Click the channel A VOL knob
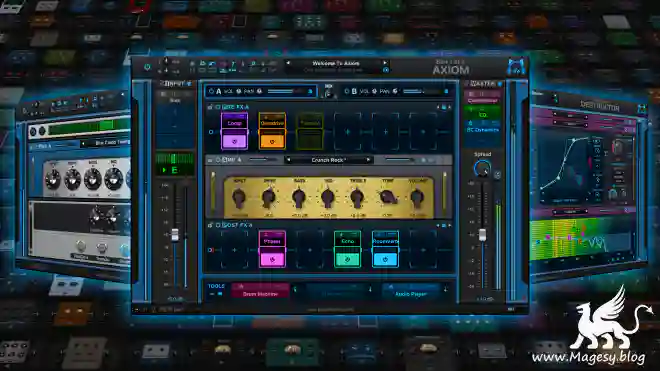The width and height of the screenshot is (660, 371). pyautogui.click(x=239, y=91)
